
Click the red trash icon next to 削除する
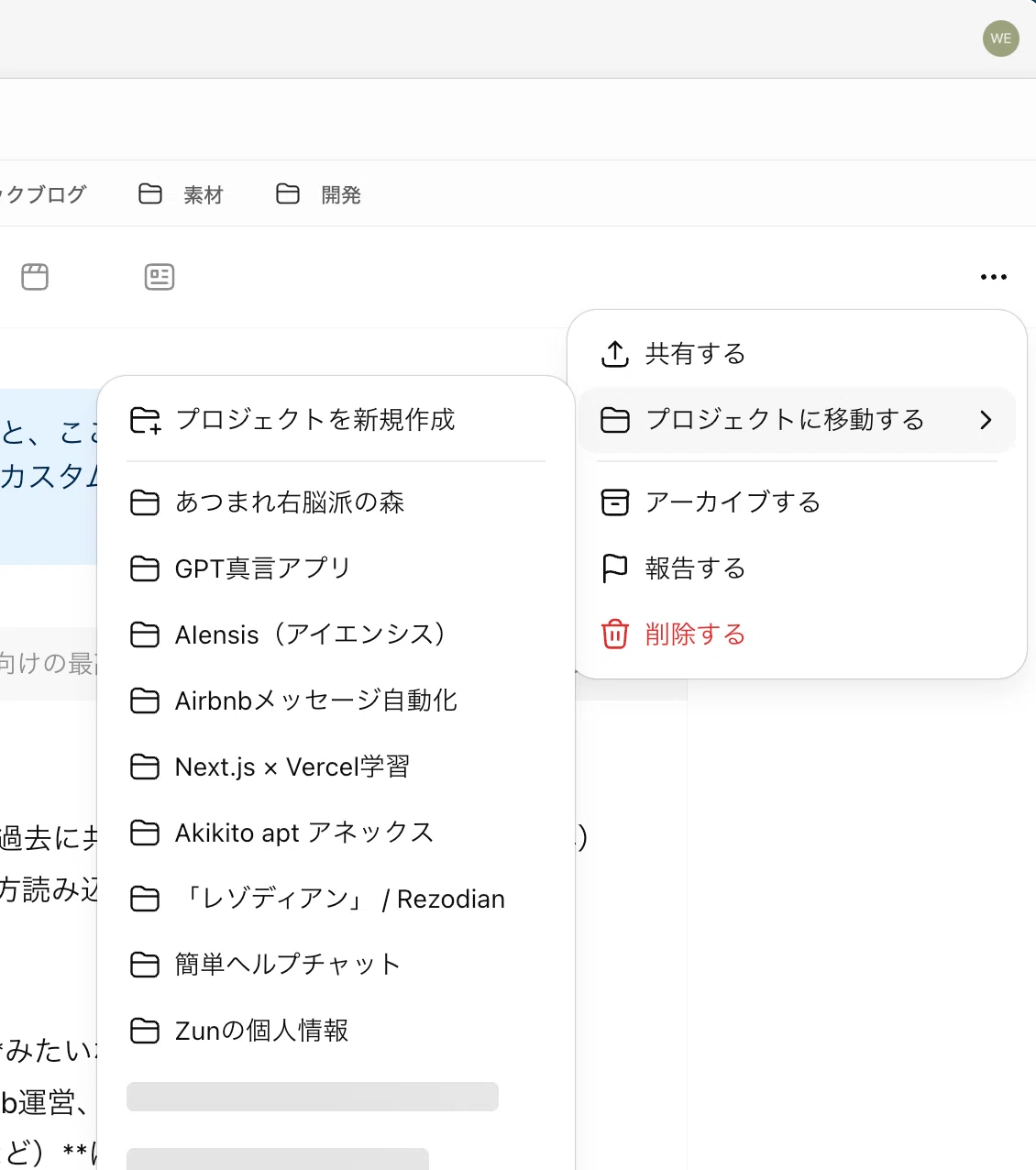click(614, 635)
